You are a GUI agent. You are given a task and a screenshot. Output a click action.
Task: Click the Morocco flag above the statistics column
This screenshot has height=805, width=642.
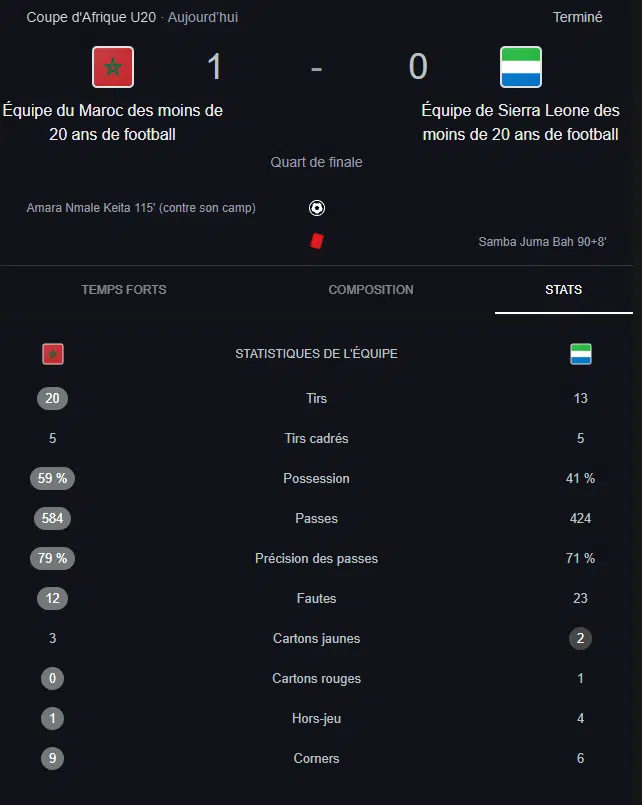point(52,353)
